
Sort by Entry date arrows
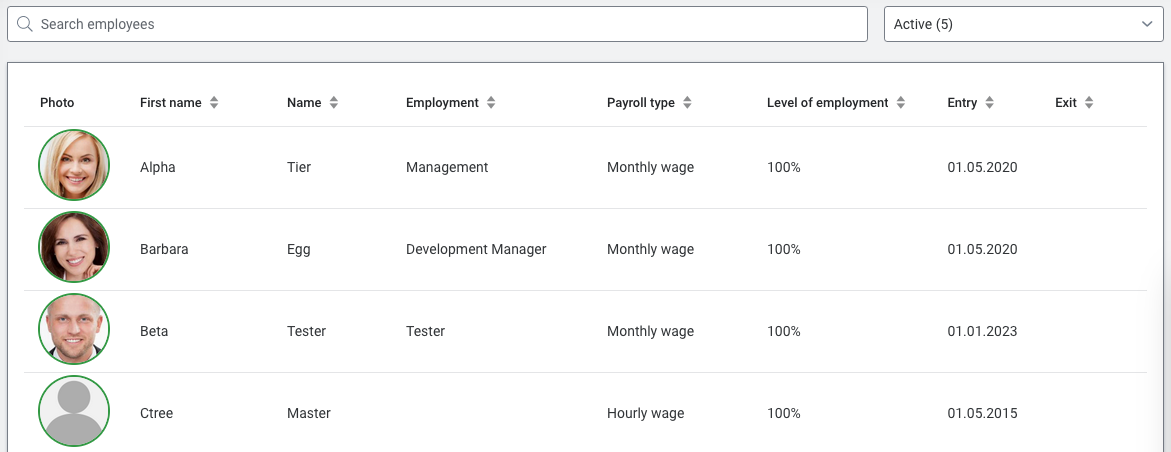tap(989, 103)
